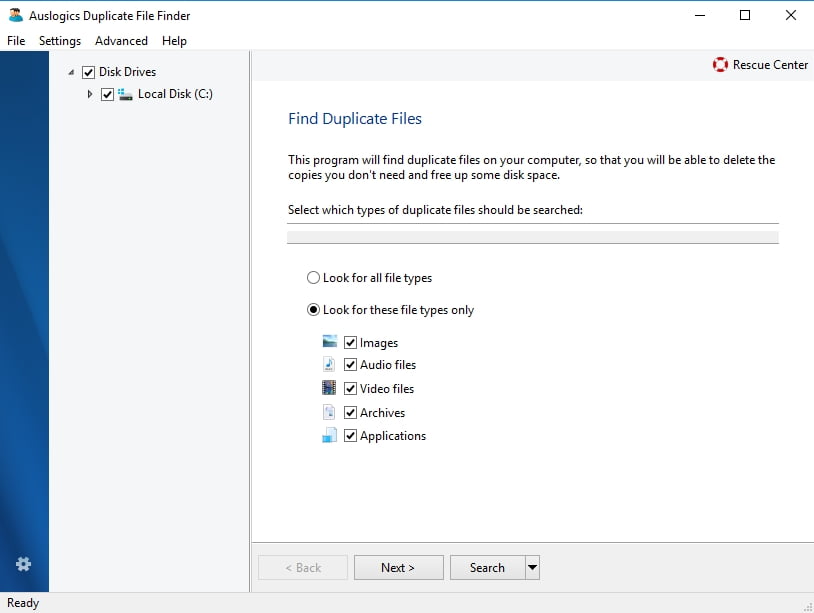Click the window resize grip in status bar

point(806,605)
